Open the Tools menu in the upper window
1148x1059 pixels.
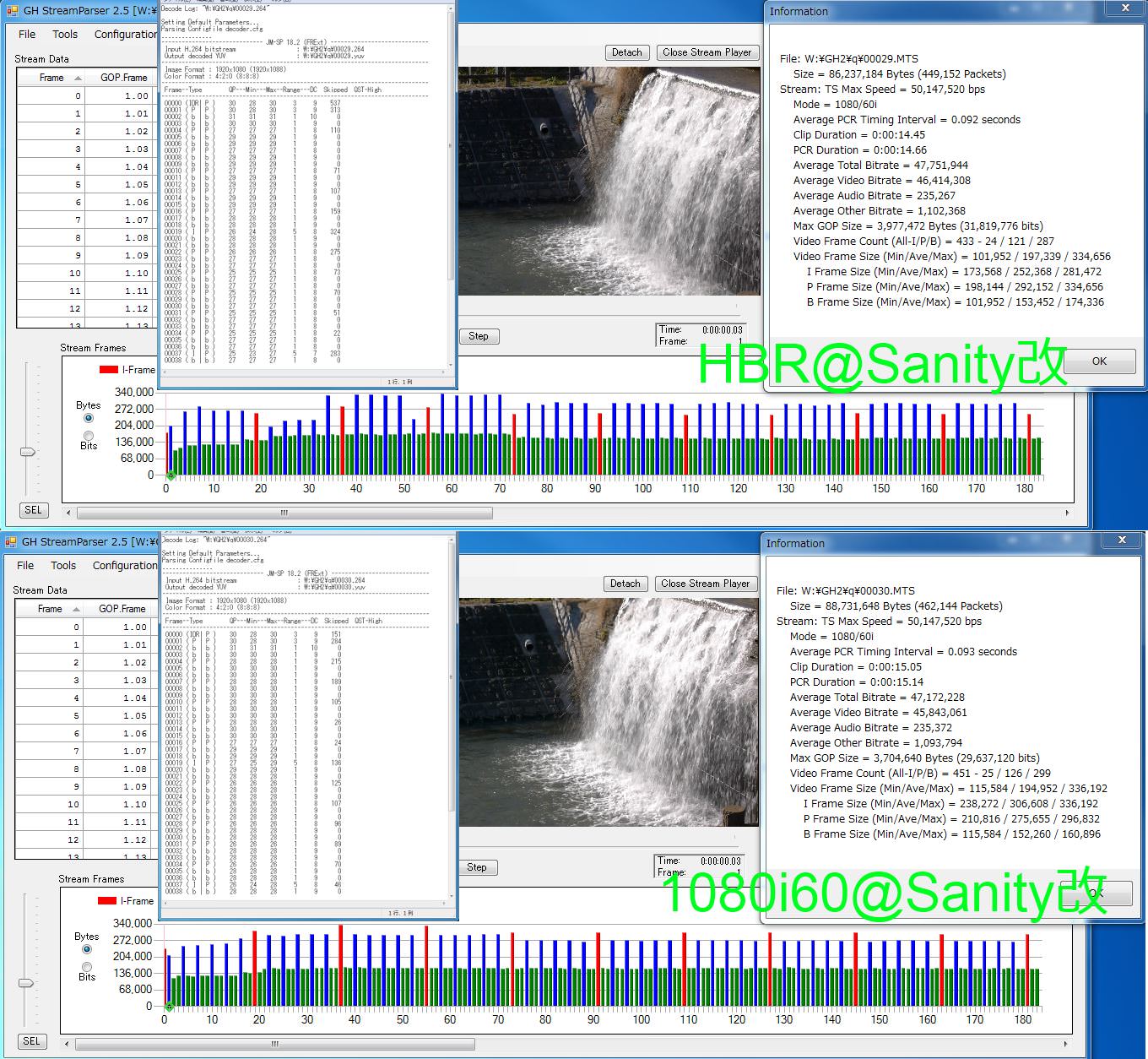tap(65, 35)
